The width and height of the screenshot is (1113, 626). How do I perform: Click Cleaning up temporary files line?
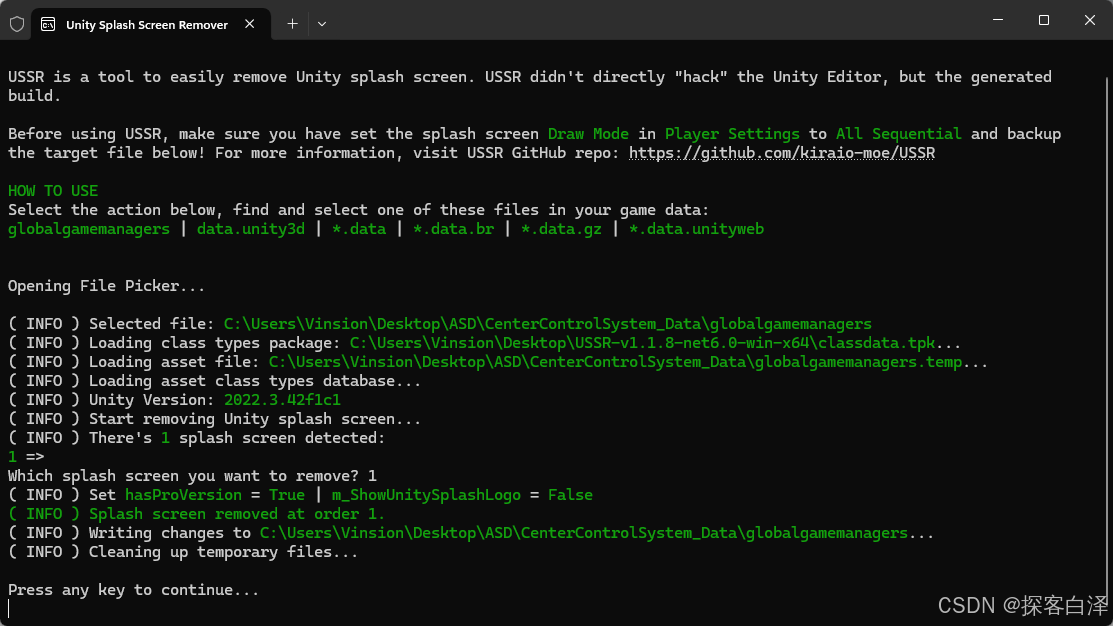pos(183,552)
